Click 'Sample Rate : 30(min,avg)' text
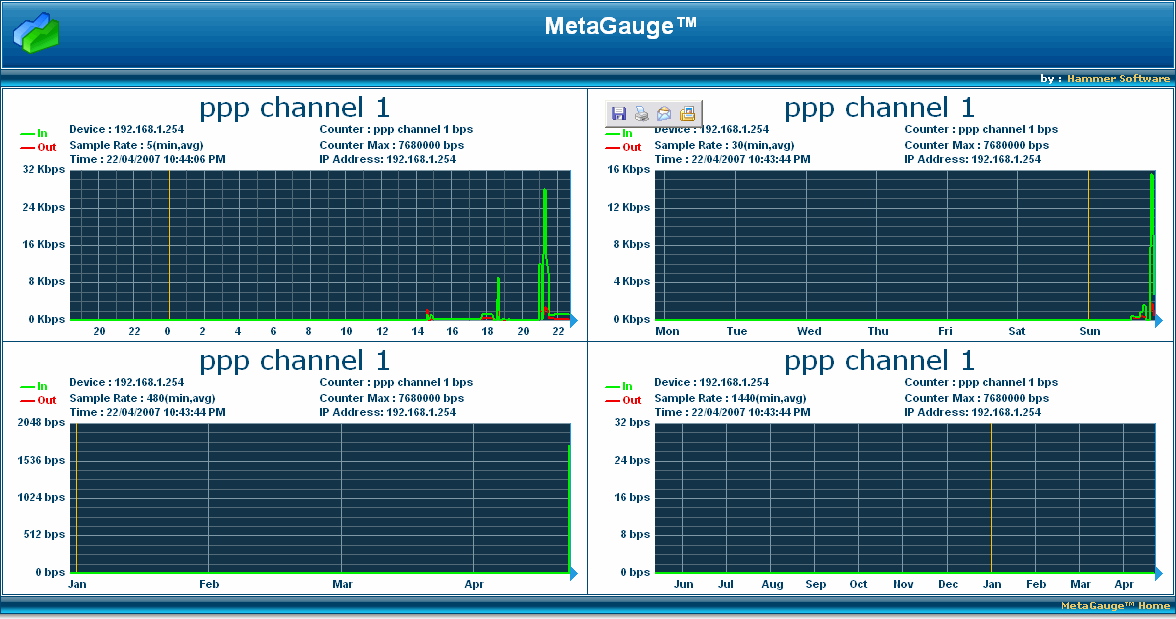Screen dimensions: 1176x619 coord(724,145)
